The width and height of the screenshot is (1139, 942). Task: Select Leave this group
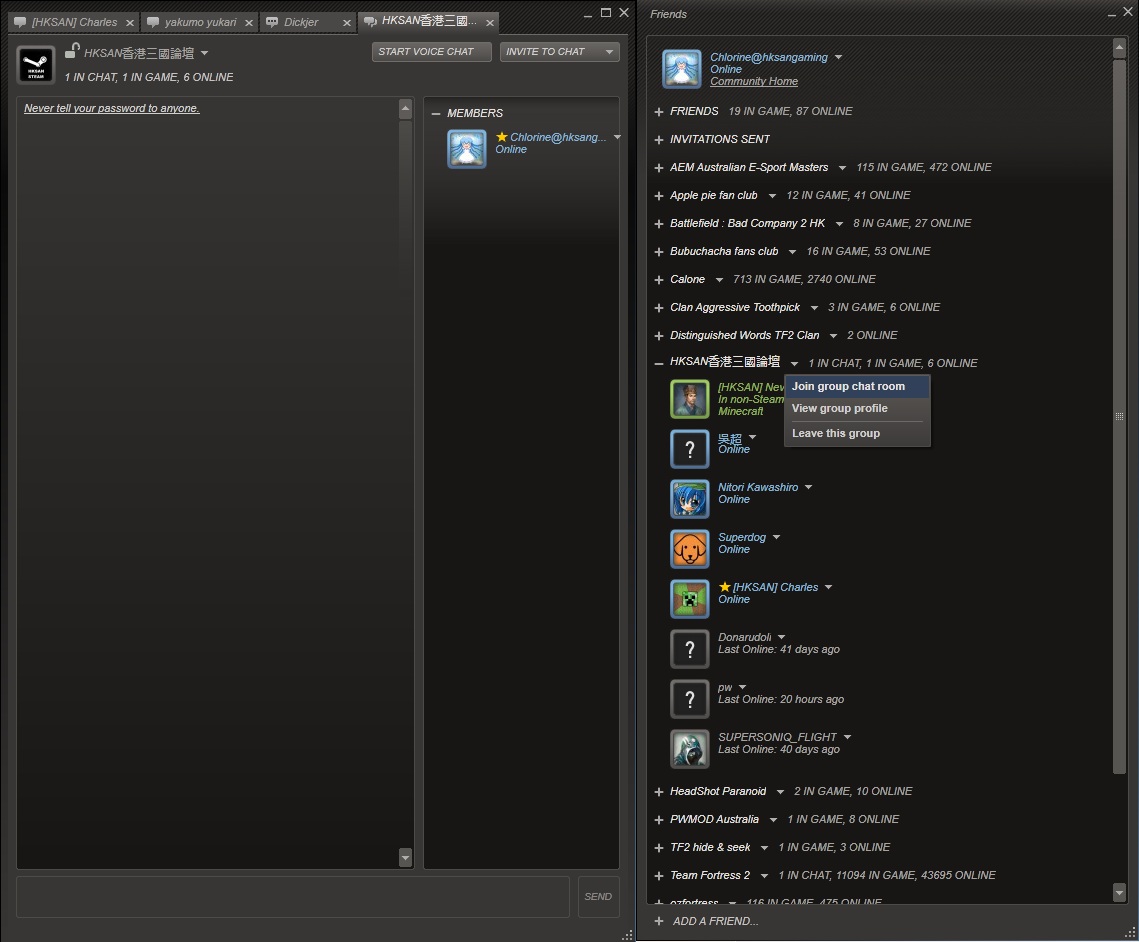857,433
